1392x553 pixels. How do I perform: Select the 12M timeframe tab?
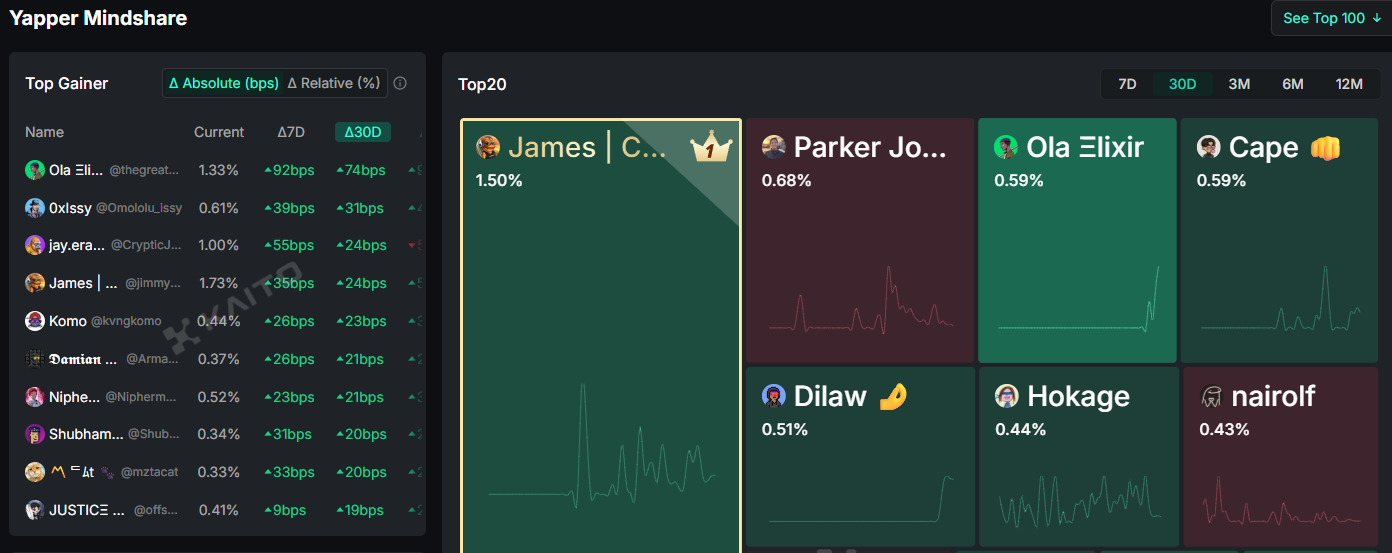point(1349,84)
